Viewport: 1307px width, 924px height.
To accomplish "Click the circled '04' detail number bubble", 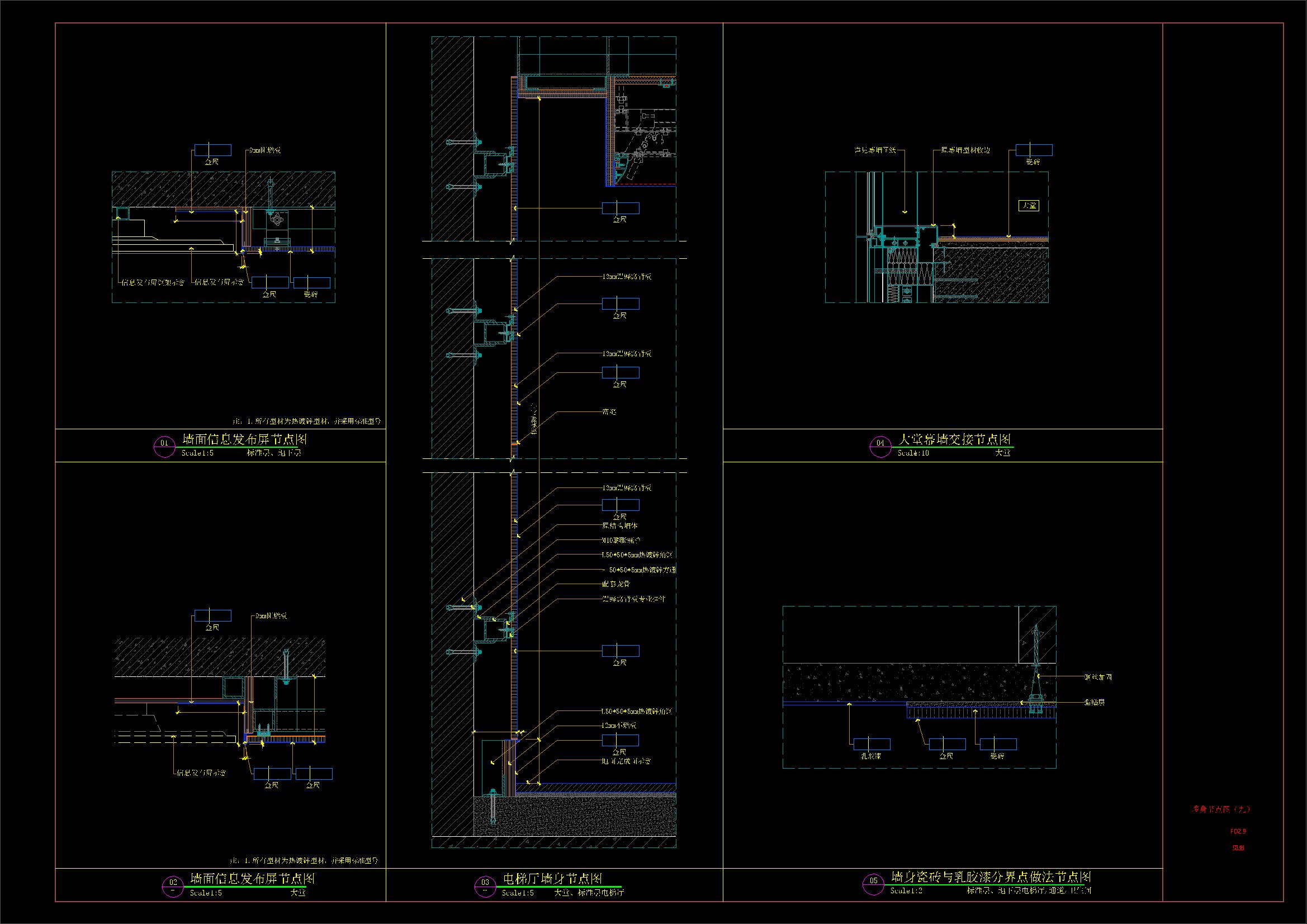I will pos(880,446).
